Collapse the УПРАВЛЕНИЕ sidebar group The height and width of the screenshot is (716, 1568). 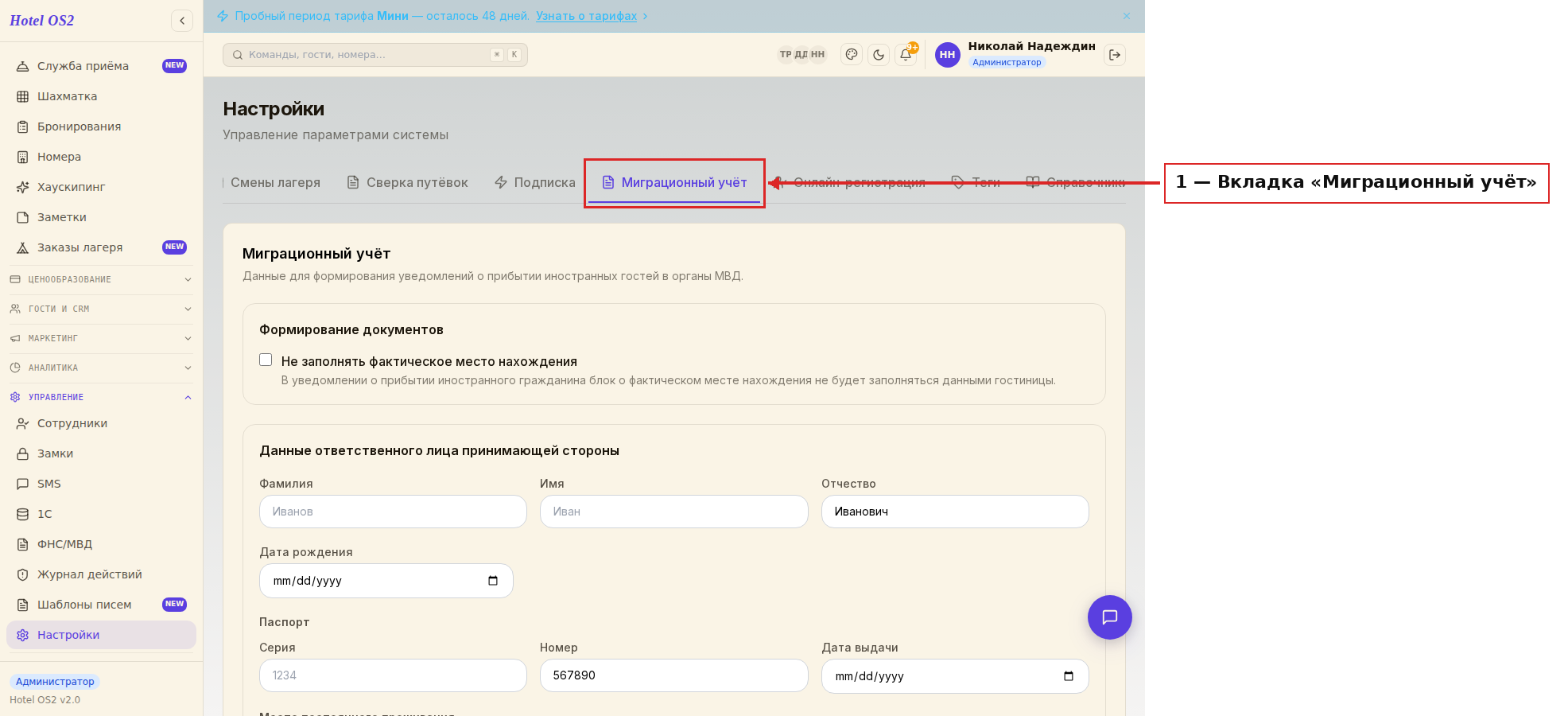tap(101, 397)
